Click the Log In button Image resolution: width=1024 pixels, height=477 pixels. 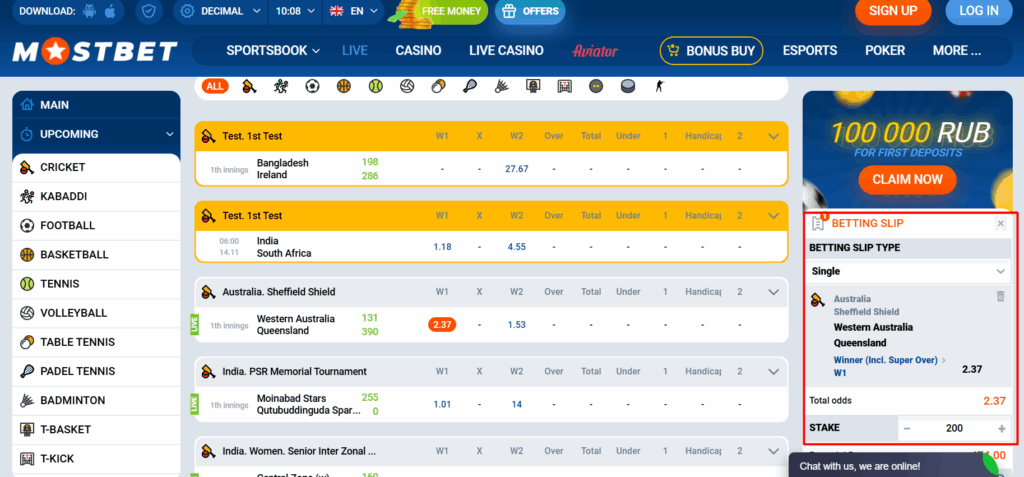979,10
